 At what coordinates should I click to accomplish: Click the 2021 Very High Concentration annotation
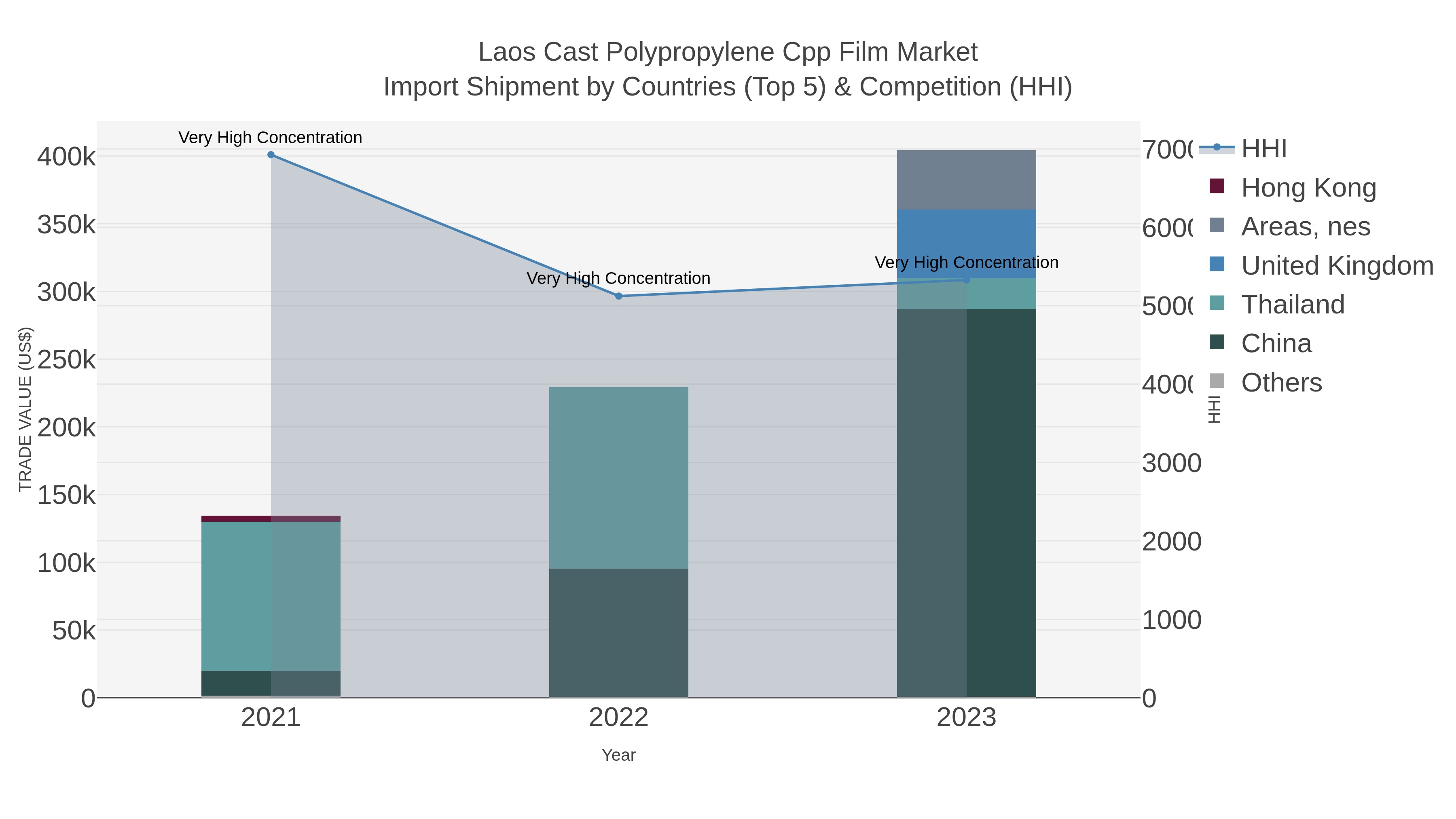(x=270, y=138)
